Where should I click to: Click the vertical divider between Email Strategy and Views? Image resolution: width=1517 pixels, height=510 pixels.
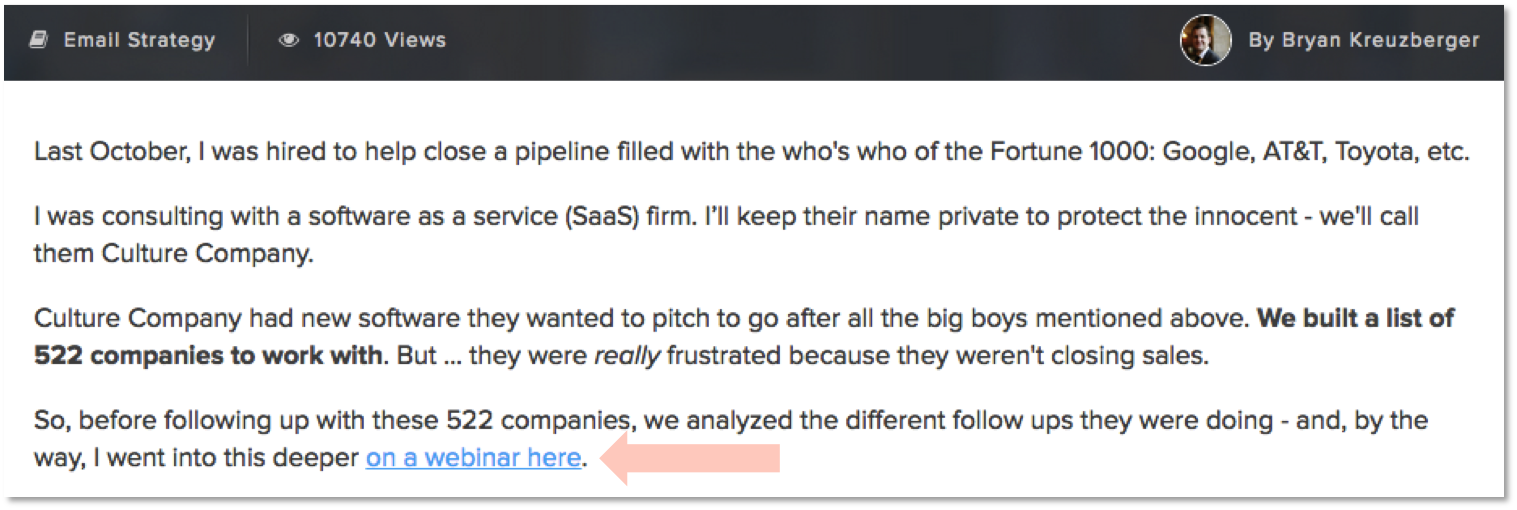(x=247, y=41)
